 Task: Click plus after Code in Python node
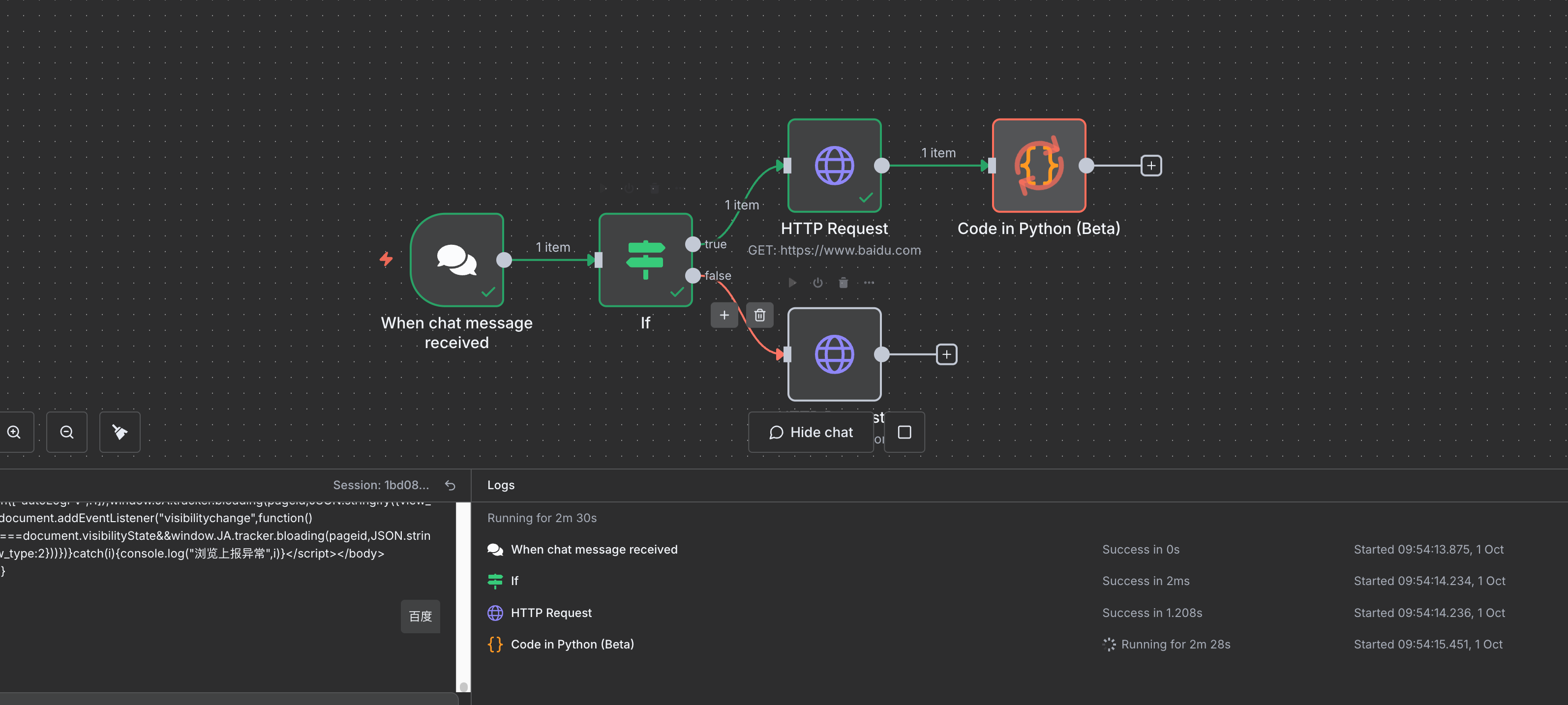coord(1150,166)
